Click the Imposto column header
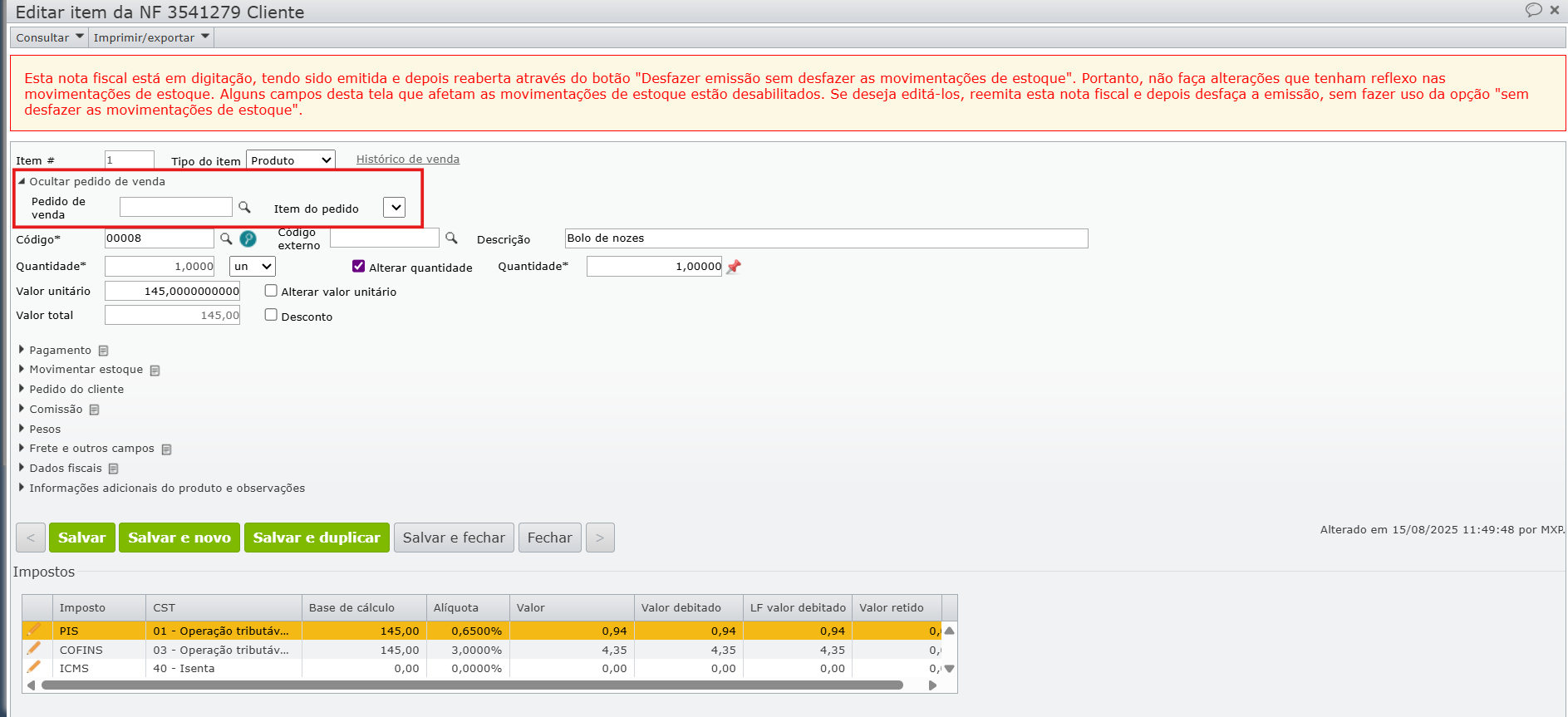This screenshot has height=717, width=1568. click(99, 608)
